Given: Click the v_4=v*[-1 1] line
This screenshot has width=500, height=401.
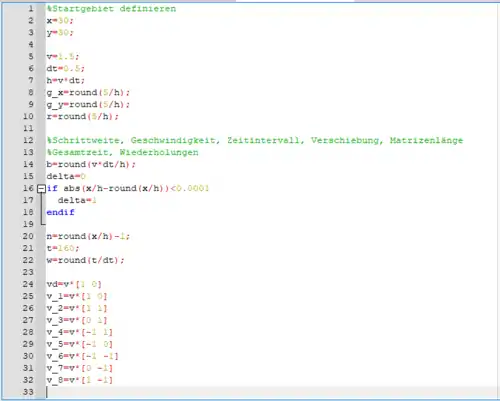Looking at the screenshot, I should click(79, 332).
